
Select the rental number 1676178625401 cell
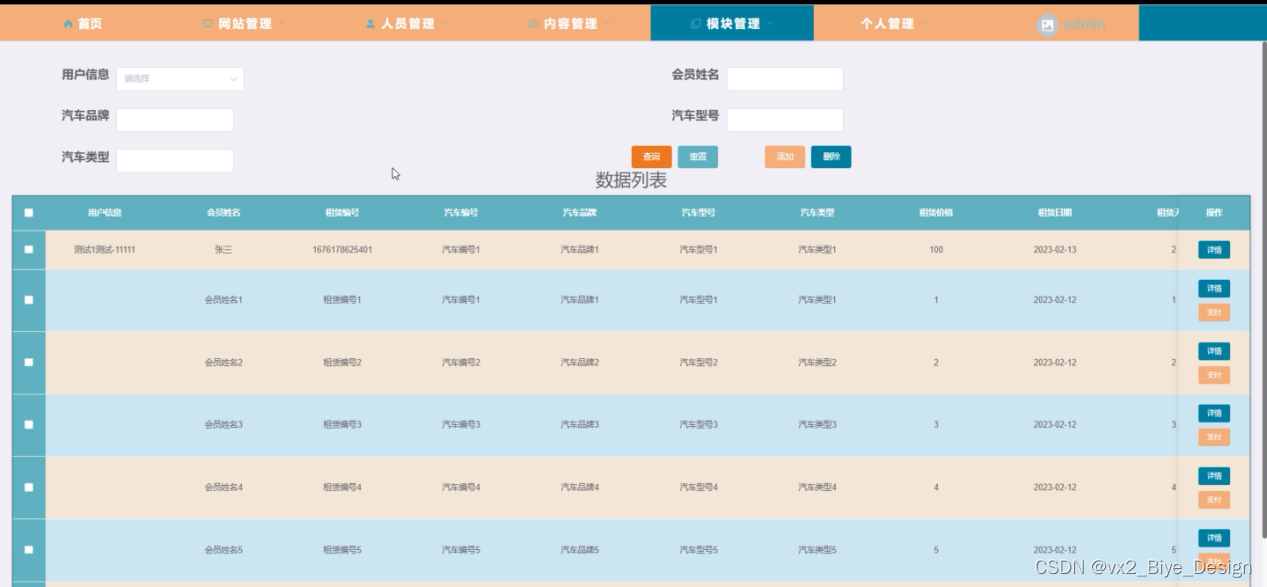(342, 250)
